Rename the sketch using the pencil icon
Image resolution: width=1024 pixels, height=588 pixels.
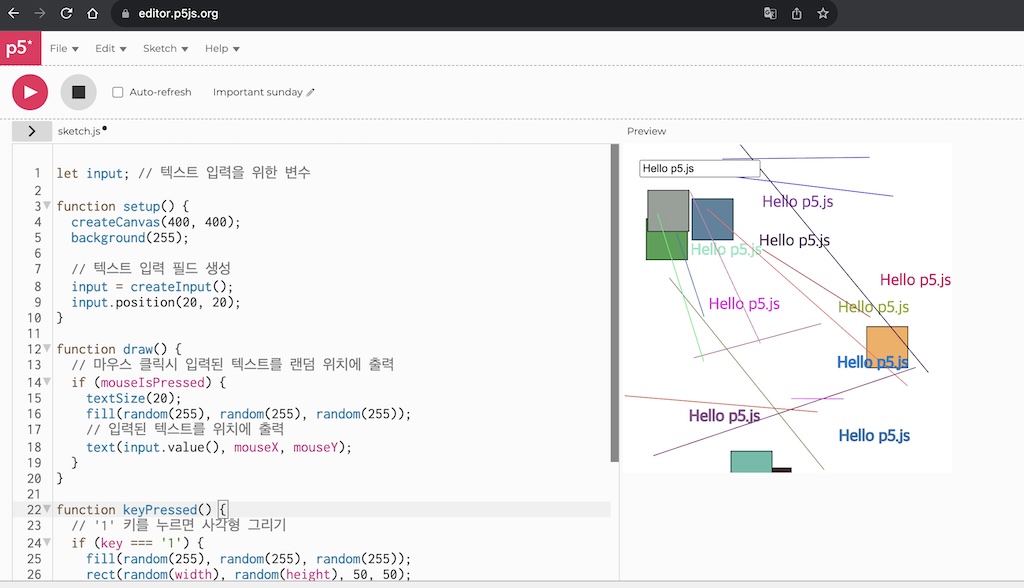click(310, 91)
